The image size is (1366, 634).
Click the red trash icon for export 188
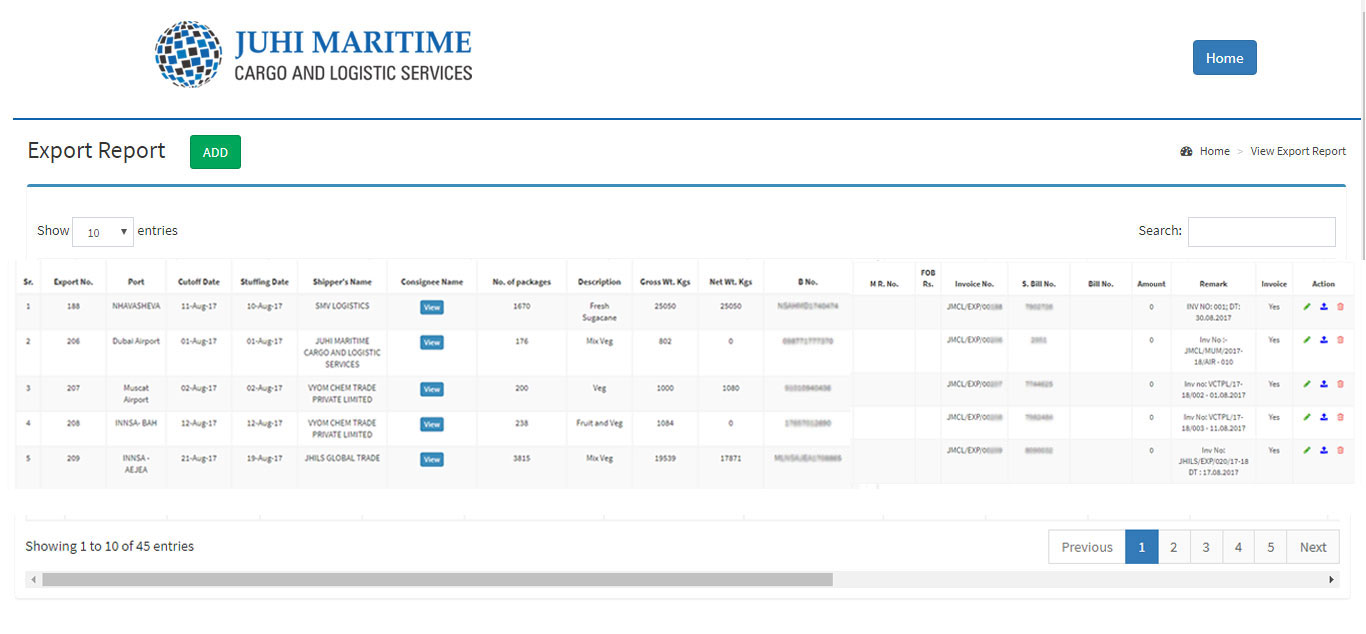(x=1340, y=307)
